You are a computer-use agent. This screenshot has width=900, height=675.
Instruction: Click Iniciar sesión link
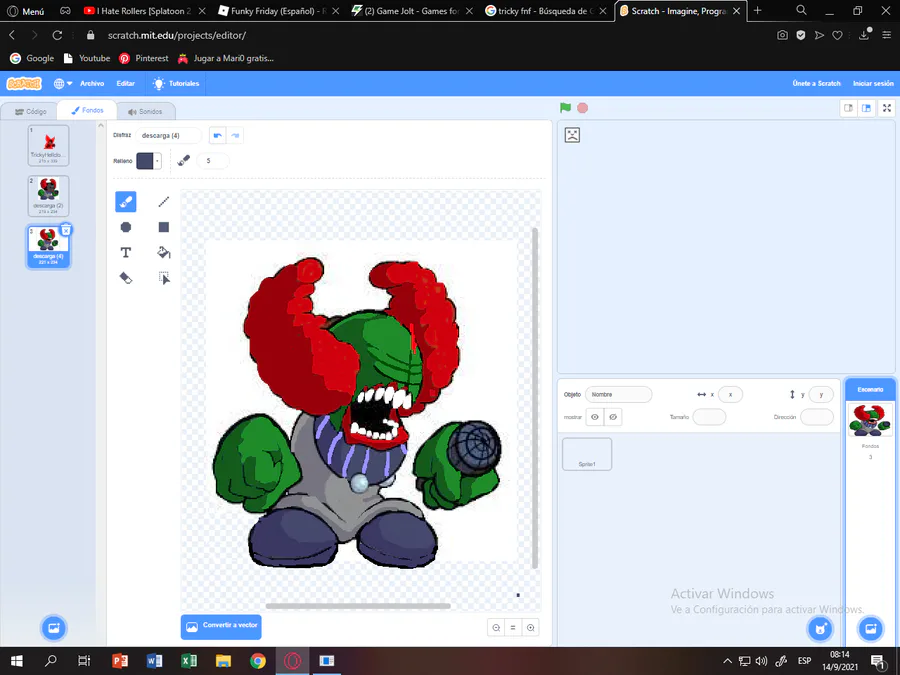[873, 84]
